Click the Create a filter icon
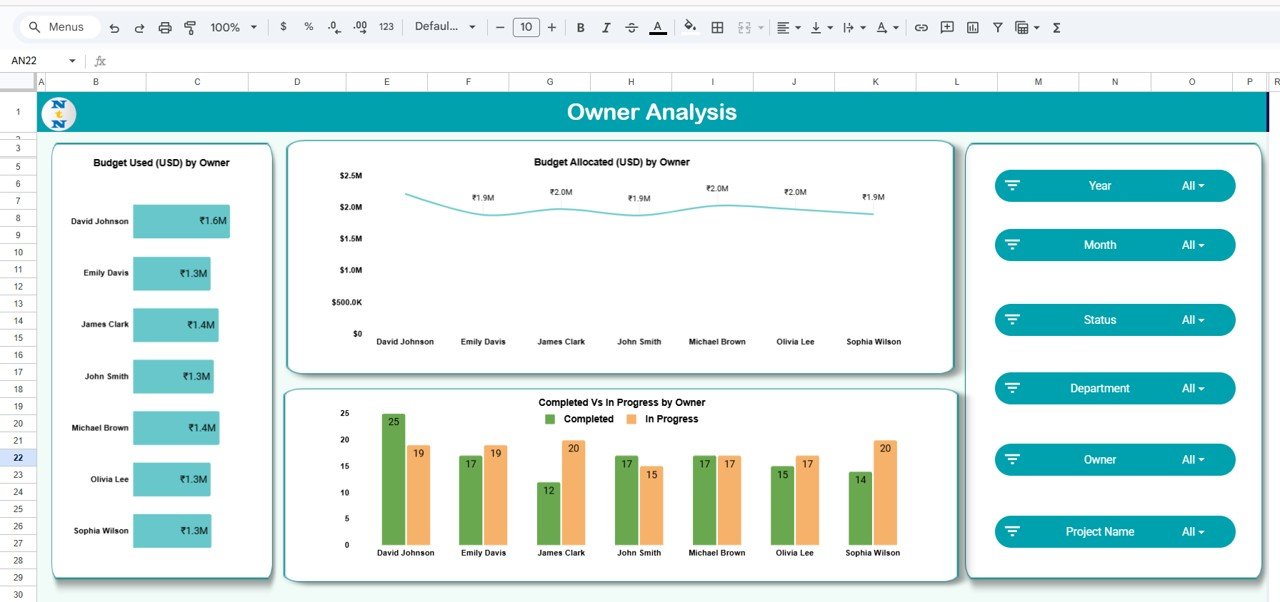 tap(997, 27)
